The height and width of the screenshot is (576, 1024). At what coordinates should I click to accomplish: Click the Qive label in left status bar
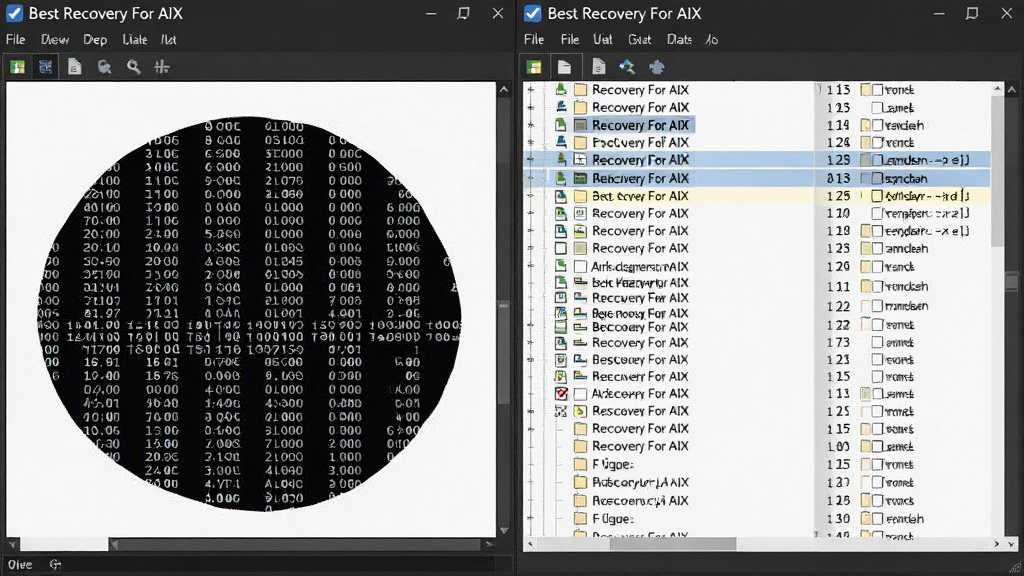(x=20, y=565)
